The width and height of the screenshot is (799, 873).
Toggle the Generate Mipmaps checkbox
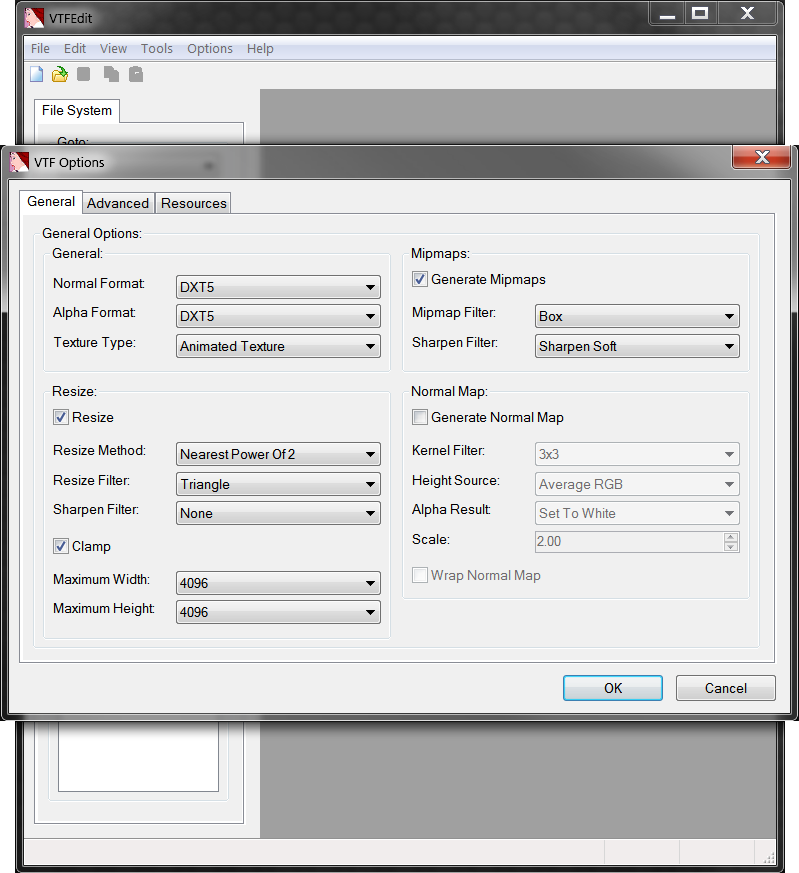coord(420,279)
